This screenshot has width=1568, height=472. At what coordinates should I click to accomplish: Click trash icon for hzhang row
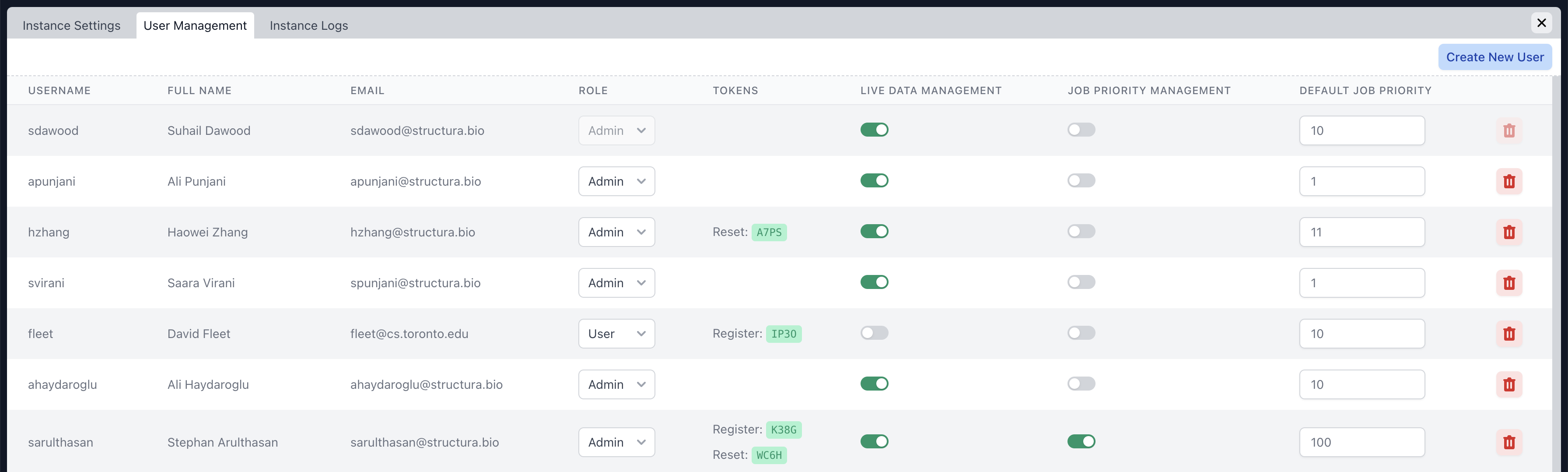pos(1508,232)
